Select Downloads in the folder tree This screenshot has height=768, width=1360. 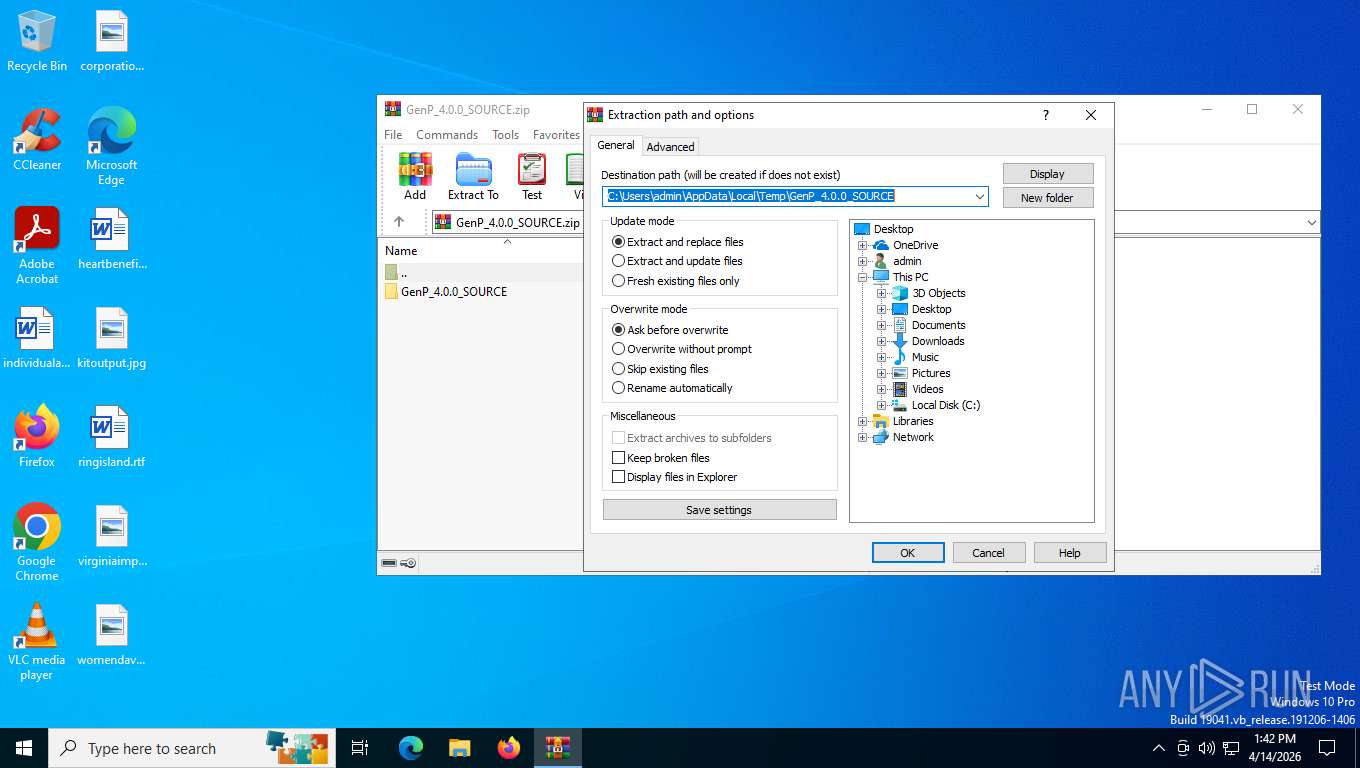[x=938, y=341]
